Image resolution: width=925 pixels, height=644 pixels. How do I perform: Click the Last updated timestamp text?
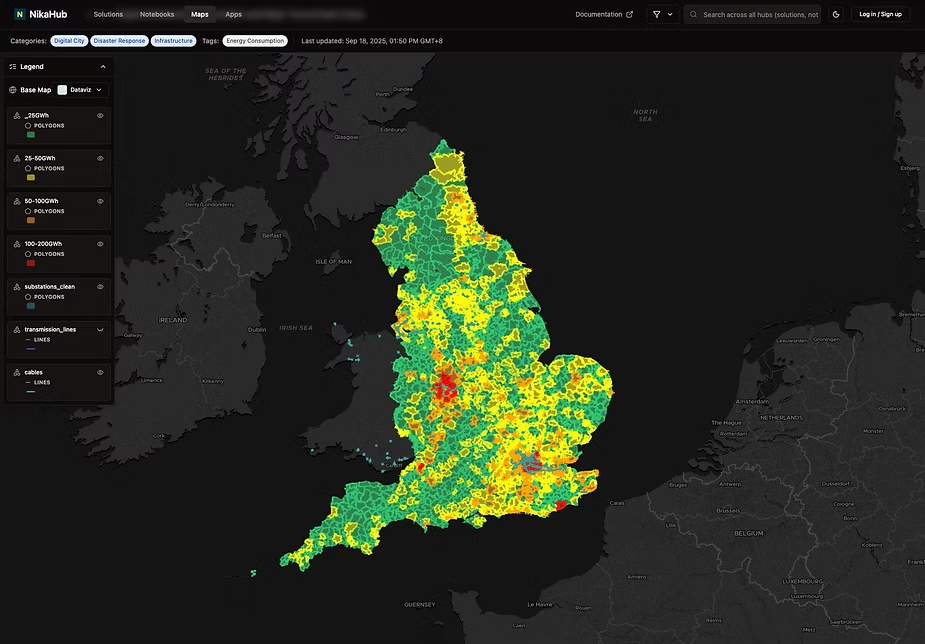[372, 41]
